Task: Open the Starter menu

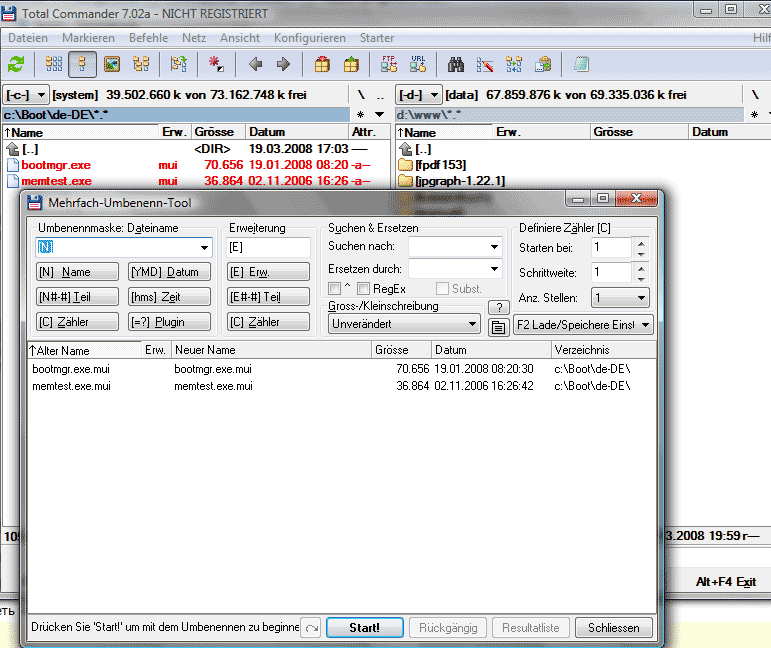Action: pos(377,38)
